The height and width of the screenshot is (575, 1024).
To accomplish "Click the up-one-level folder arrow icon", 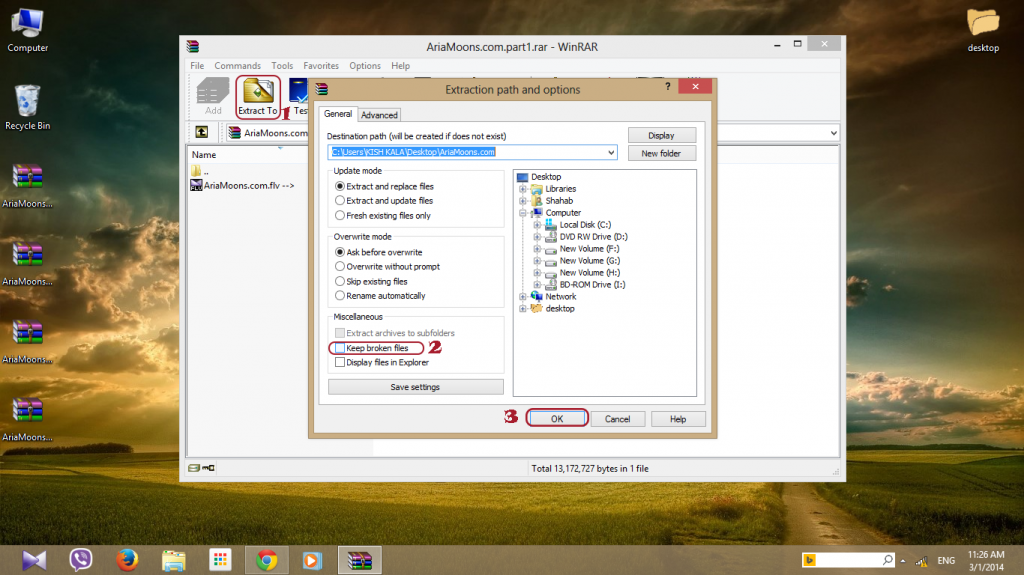I will click(x=202, y=132).
